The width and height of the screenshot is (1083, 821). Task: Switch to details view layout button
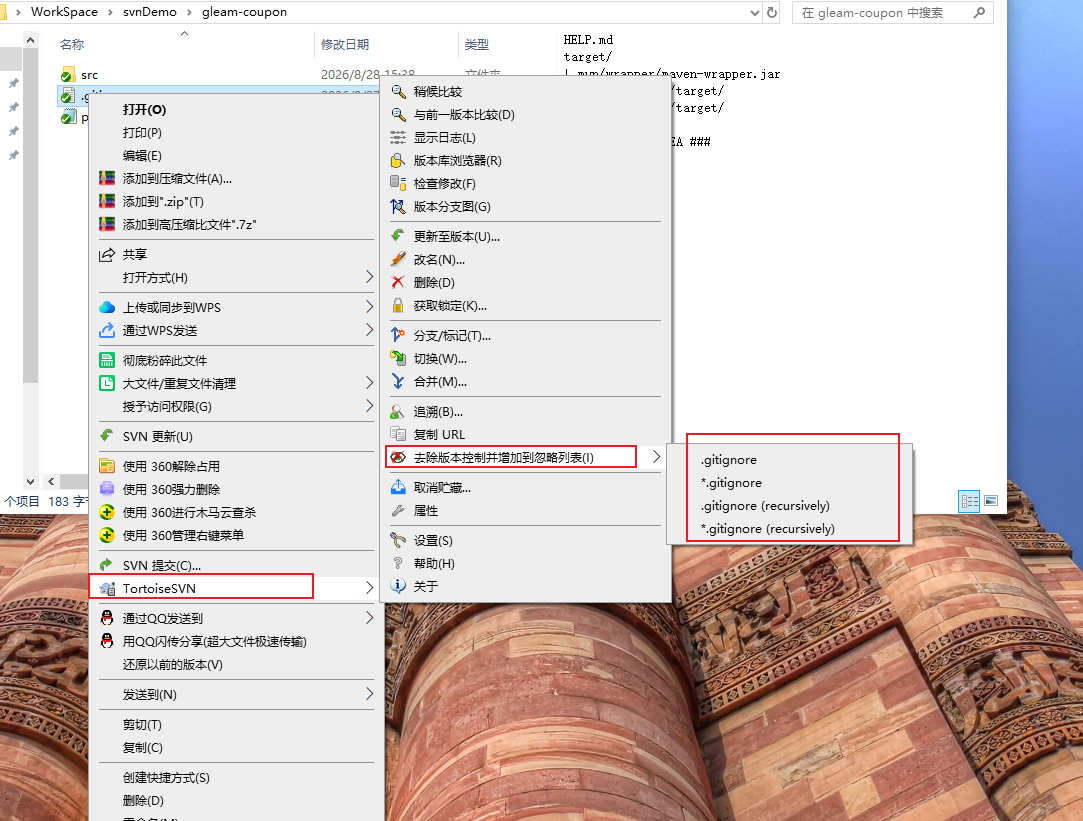pos(969,501)
